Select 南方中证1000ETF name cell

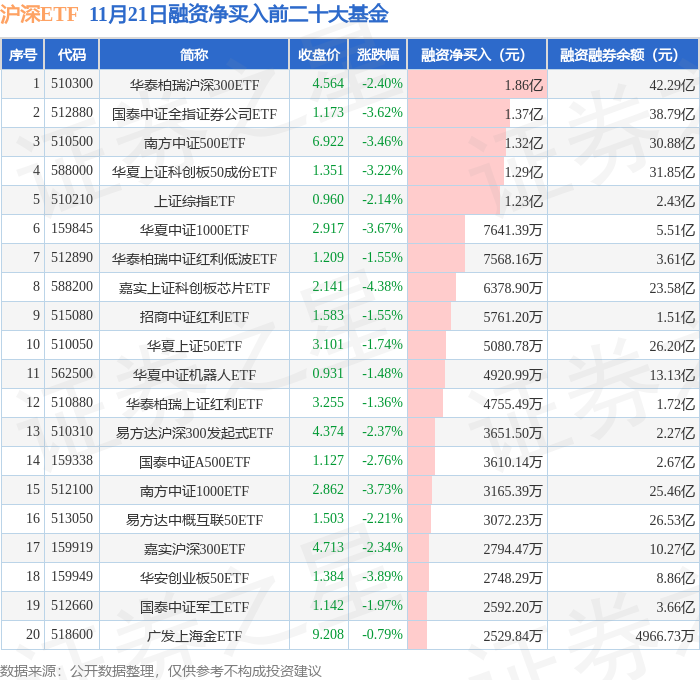(x=194, y=491)
